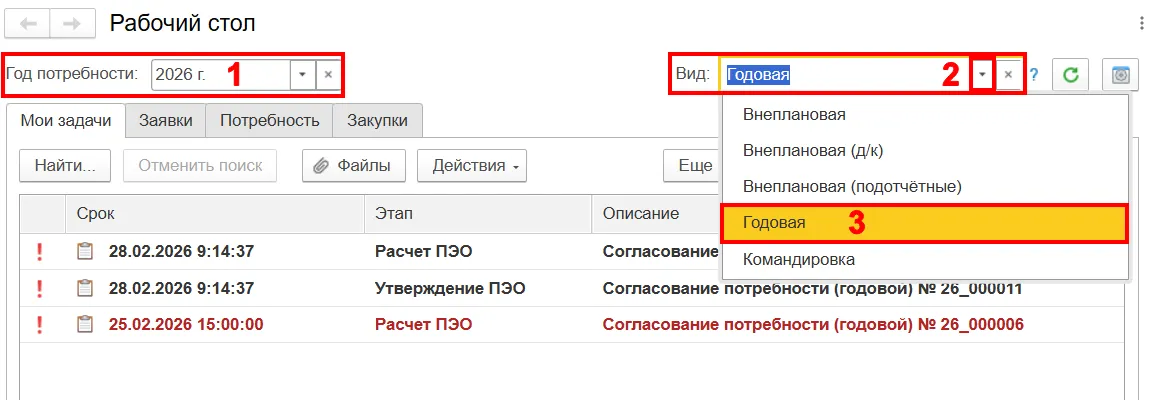Select task № 26_000006 description
Screen dimensions: 1150x400
[813, 324]
